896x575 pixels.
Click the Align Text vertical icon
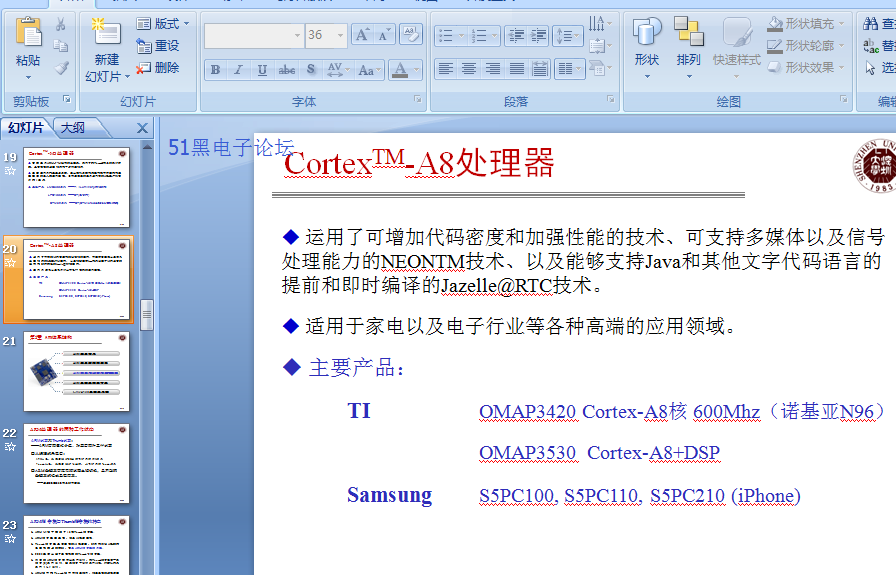(x=600, y=46)
